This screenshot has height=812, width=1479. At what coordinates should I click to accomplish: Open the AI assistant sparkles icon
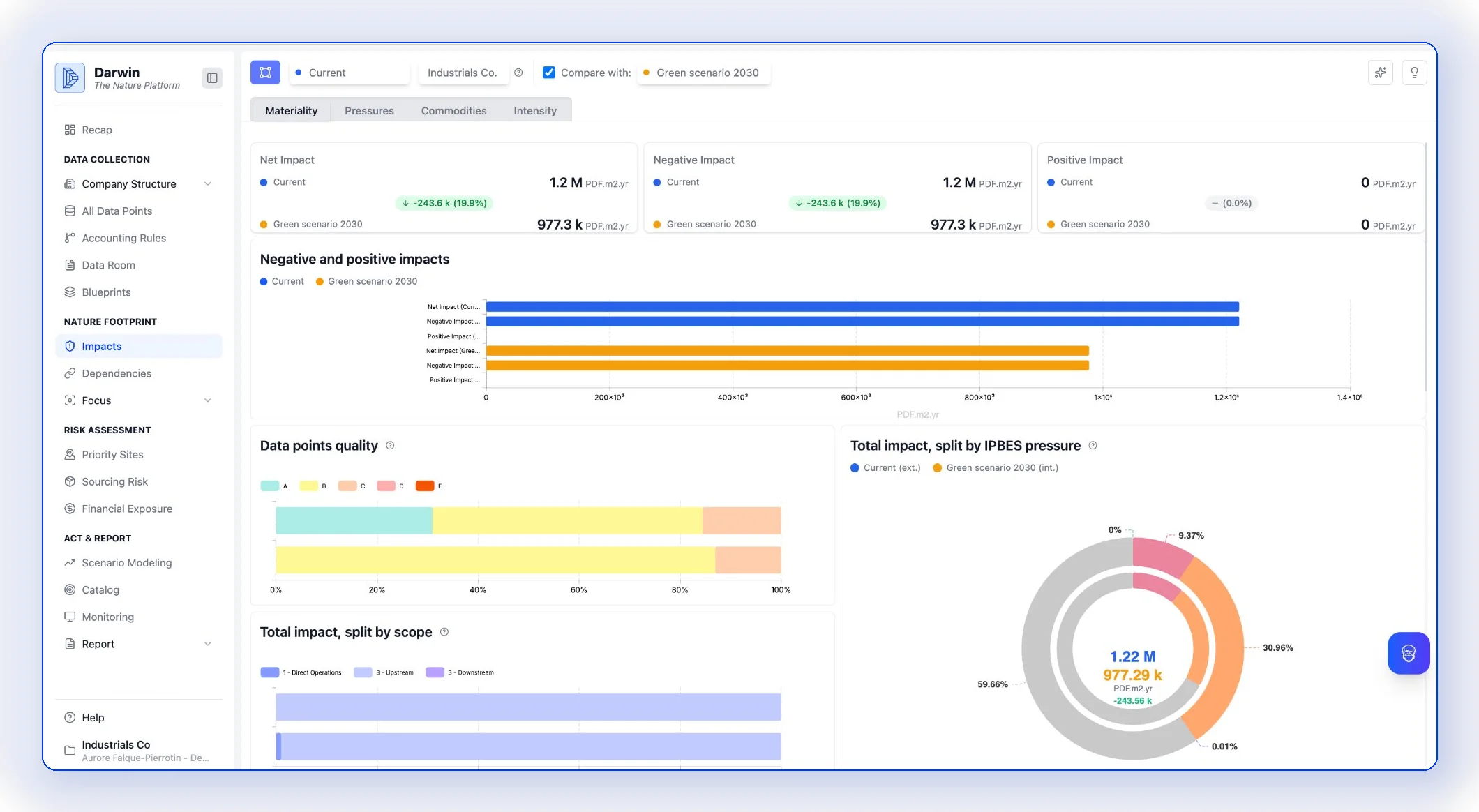(x=1381, y=72)
